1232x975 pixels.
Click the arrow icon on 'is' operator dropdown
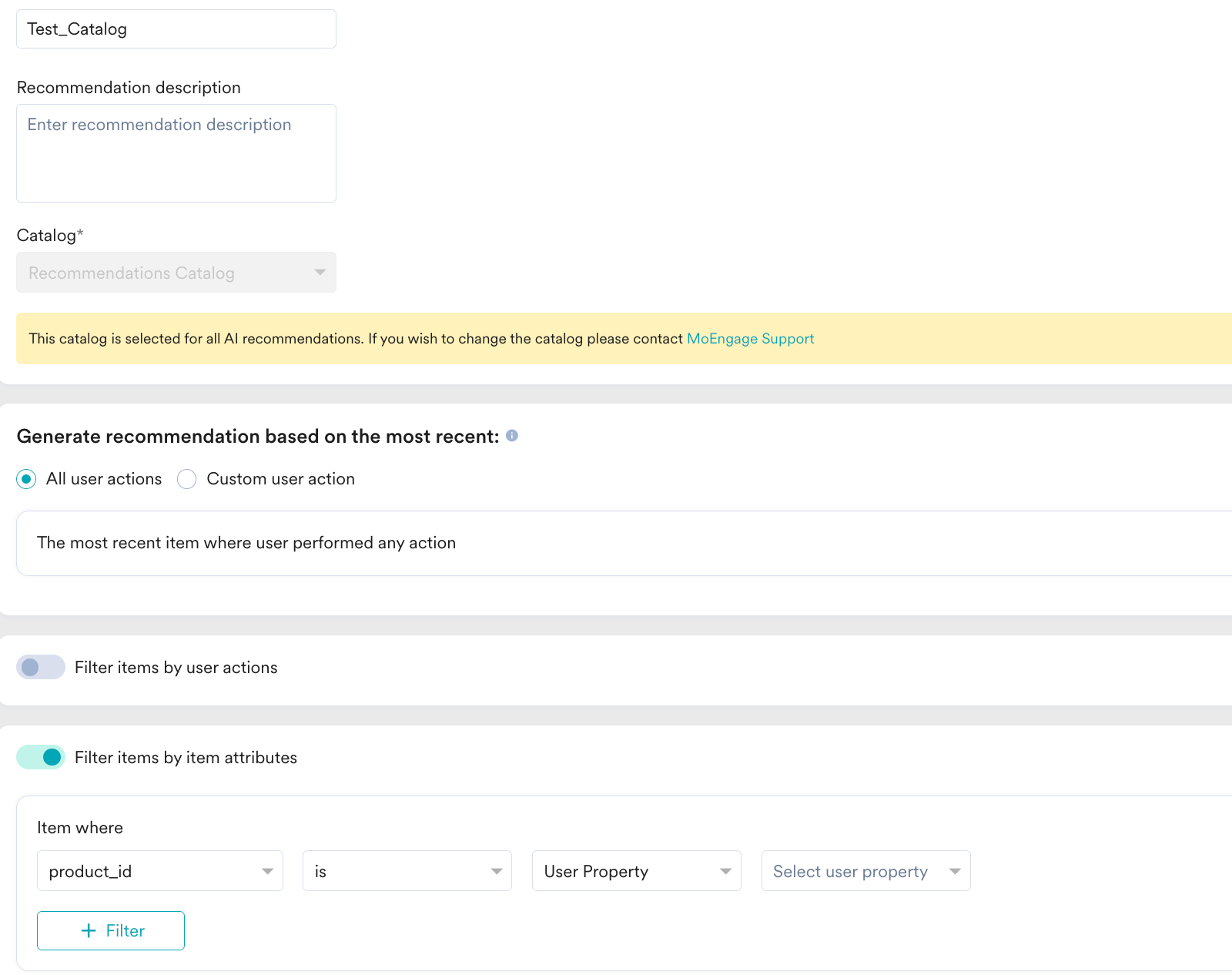497,871
